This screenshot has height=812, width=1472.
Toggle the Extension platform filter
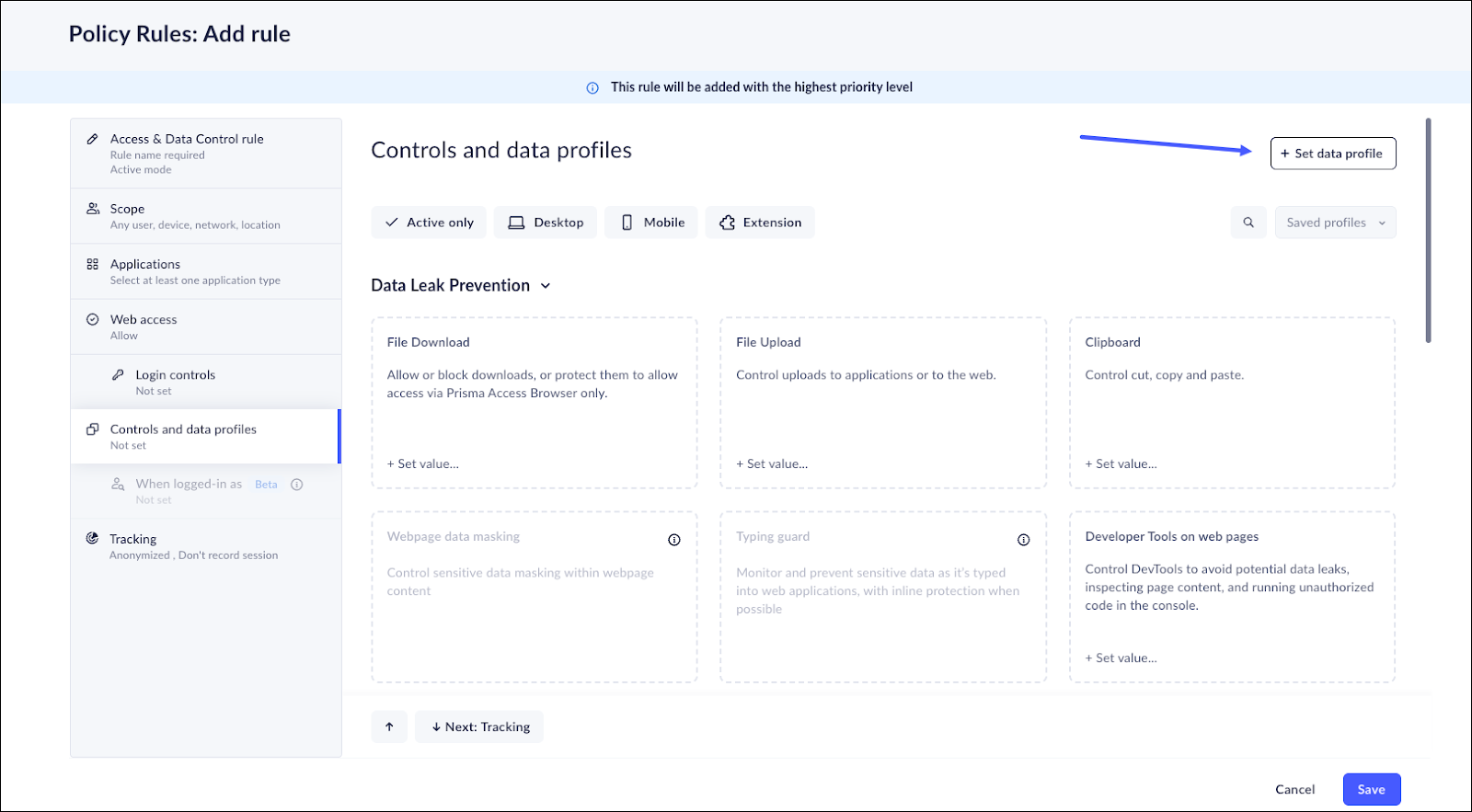pos(760,223)
